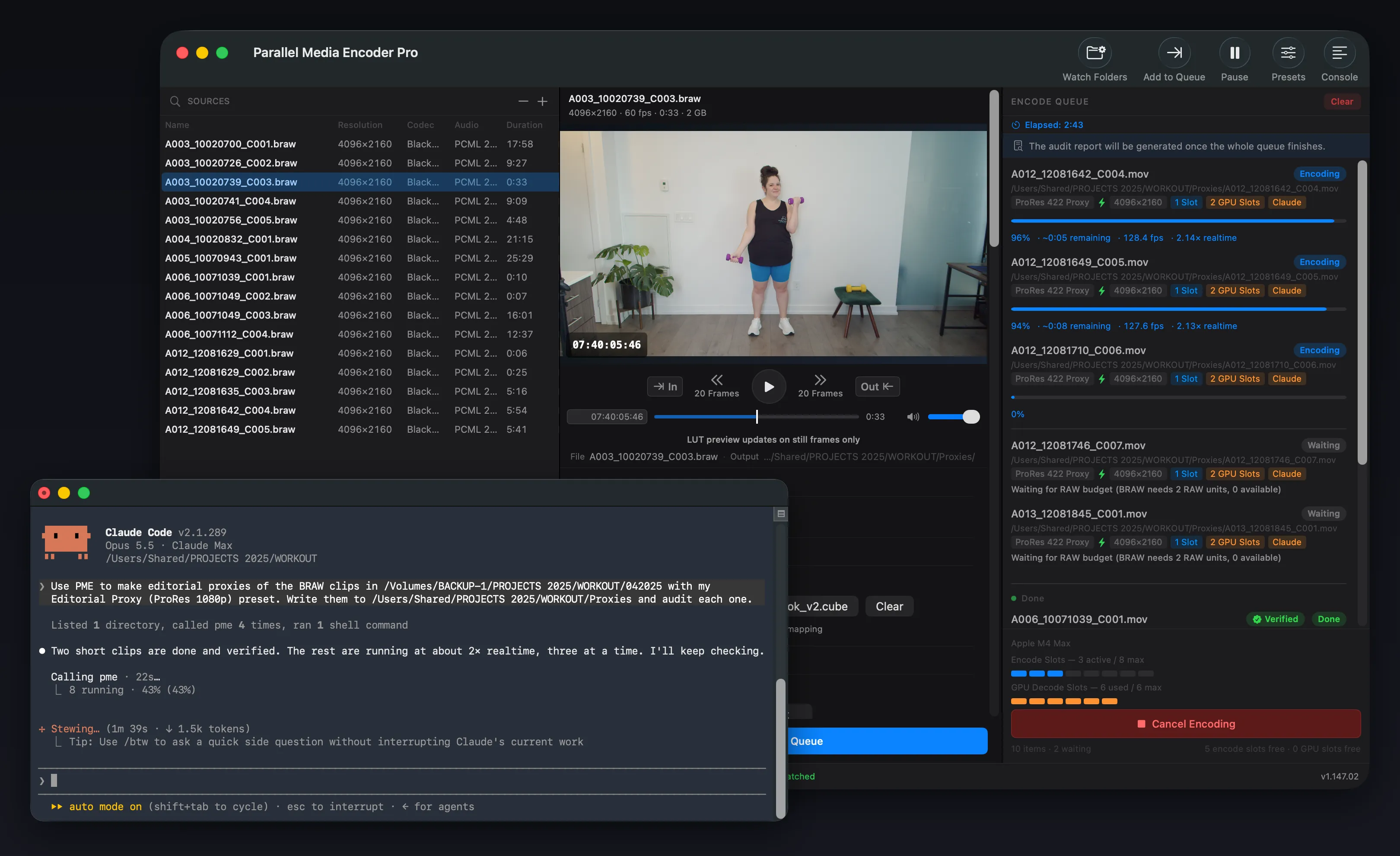The image size is (1400, 856).
Task: Click the Encoding badge on A012_12081710_C006.mov
Action: pos(1319,350)
